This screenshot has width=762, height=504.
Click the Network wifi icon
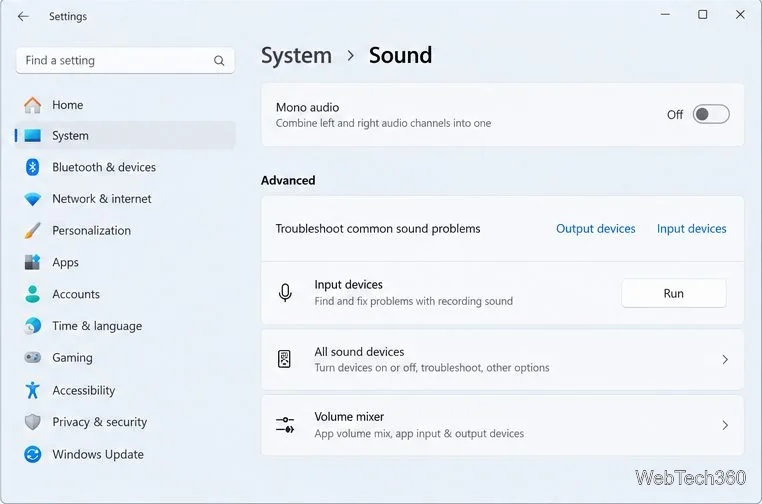(x=33, y=199)
